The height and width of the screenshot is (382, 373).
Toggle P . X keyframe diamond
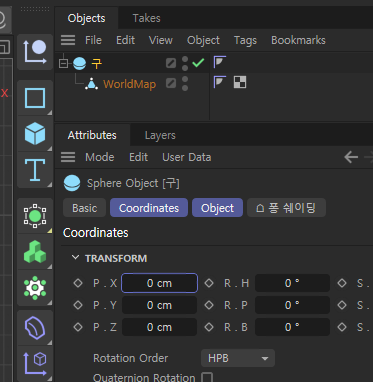point(78,283)
